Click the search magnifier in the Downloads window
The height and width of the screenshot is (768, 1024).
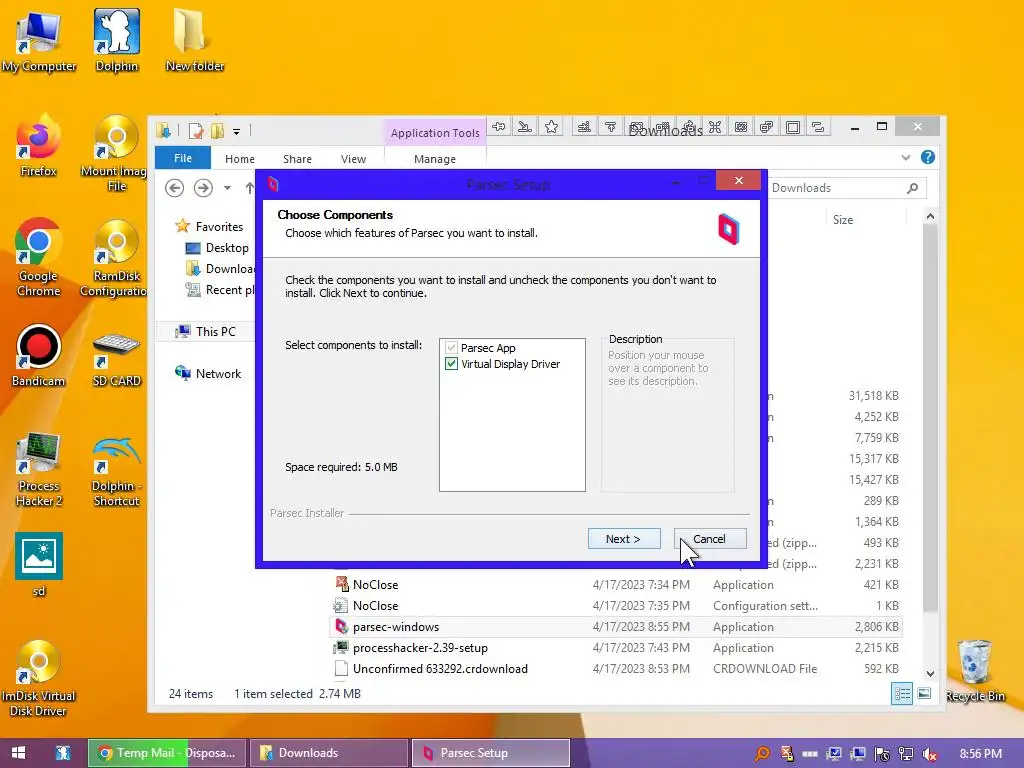pyautogui.click(x=912, y=188)
